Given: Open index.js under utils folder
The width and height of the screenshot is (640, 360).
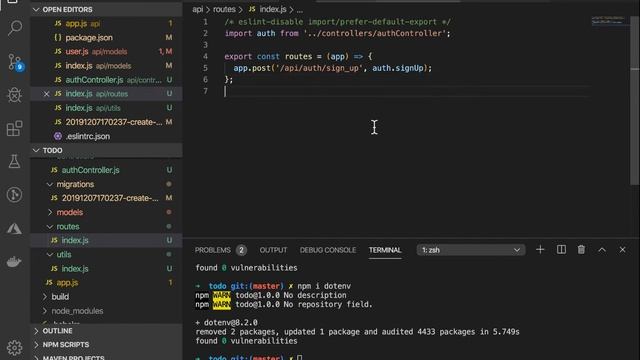Looking at the screenshot, I should 106,269.
